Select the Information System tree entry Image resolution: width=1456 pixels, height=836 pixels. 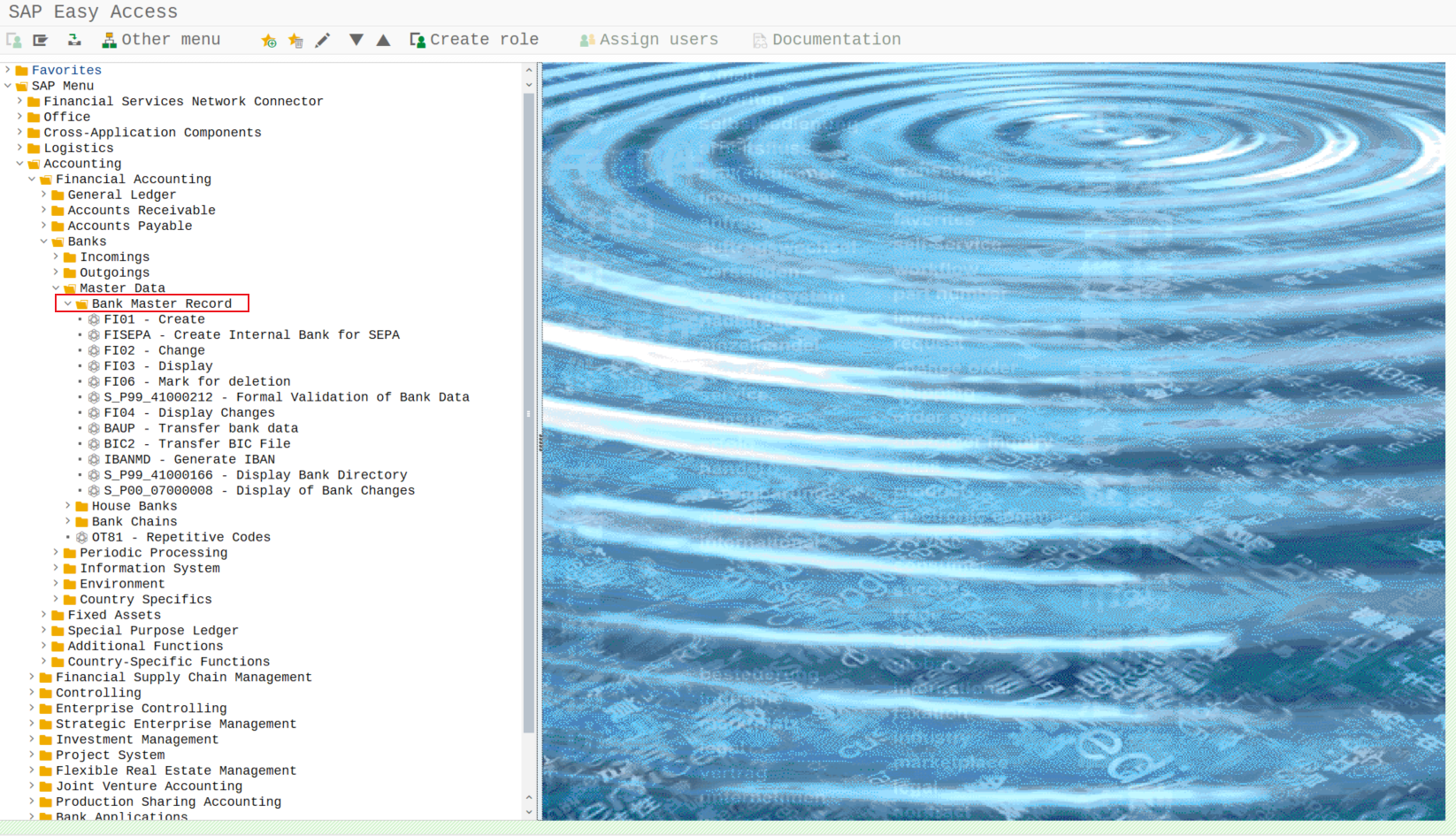tap(150, 569)
